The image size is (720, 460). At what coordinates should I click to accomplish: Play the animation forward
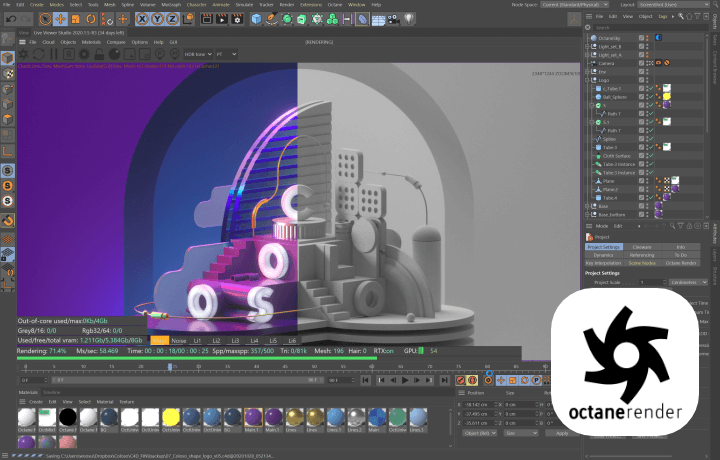point(405,380)
